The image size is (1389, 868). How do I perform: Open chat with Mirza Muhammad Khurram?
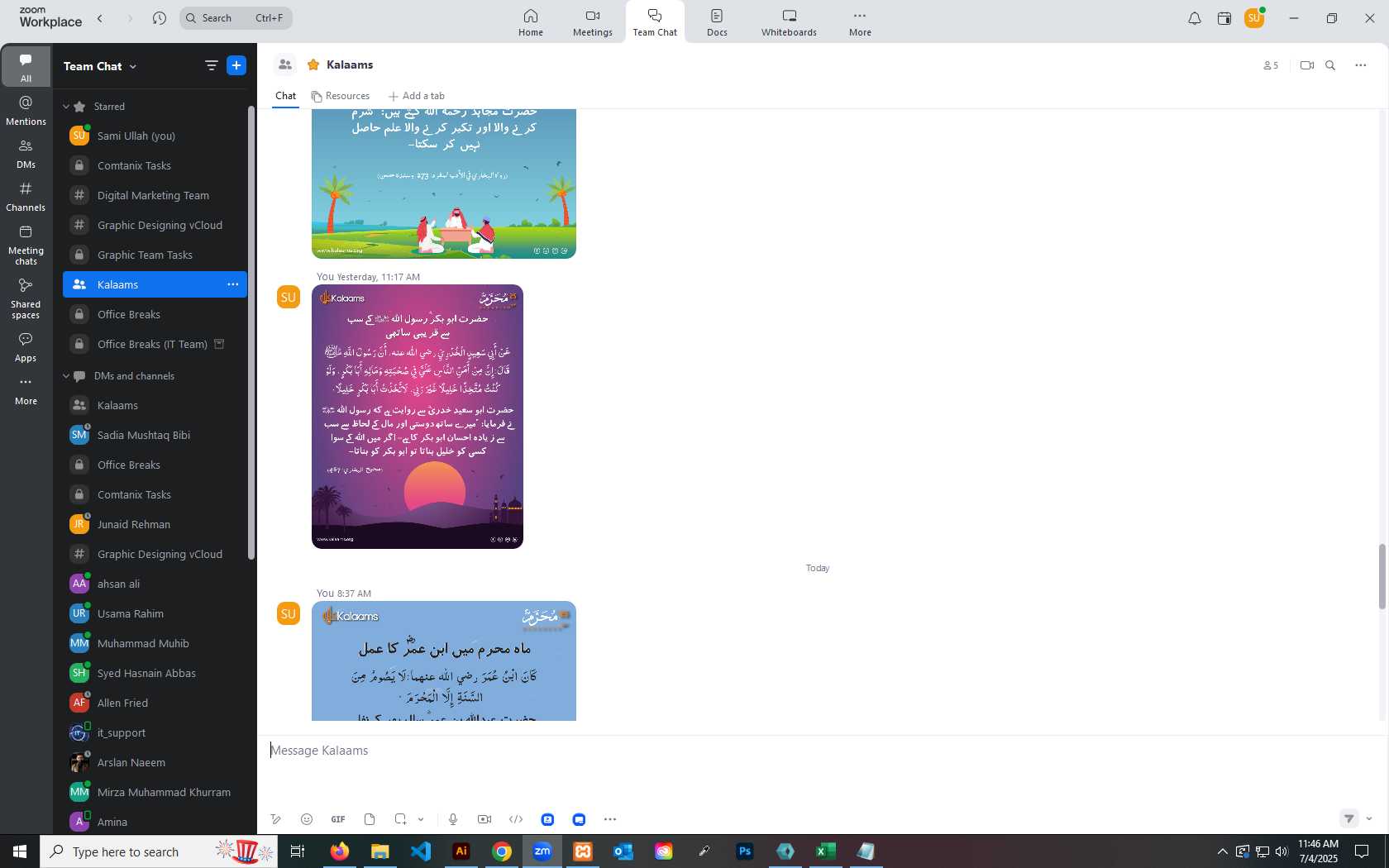(x=155, y=792)
